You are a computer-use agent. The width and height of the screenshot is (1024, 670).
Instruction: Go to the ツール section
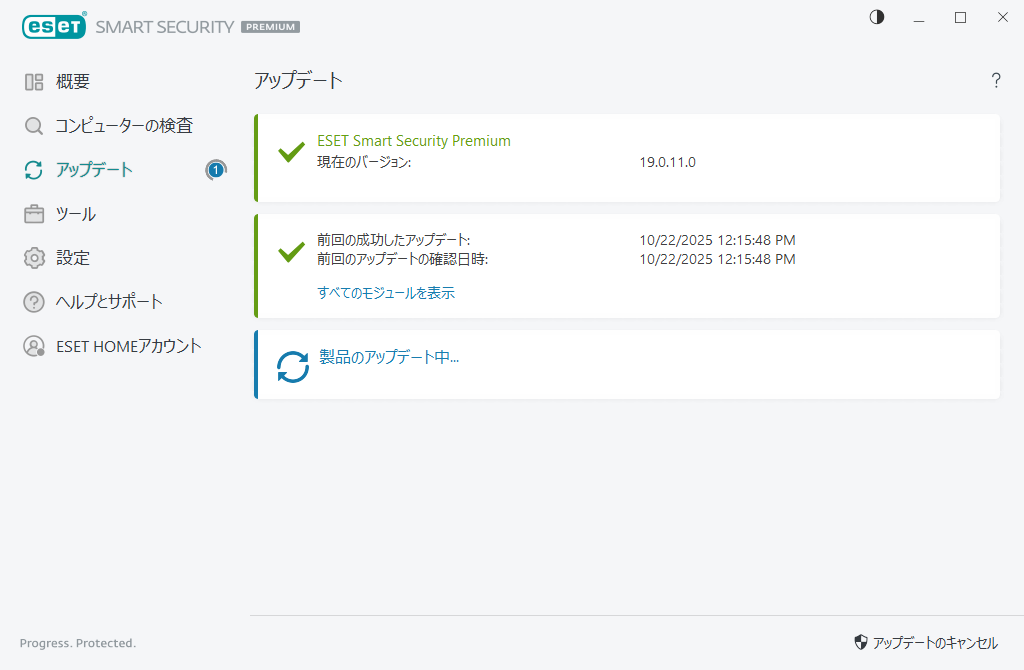[76, 214]
